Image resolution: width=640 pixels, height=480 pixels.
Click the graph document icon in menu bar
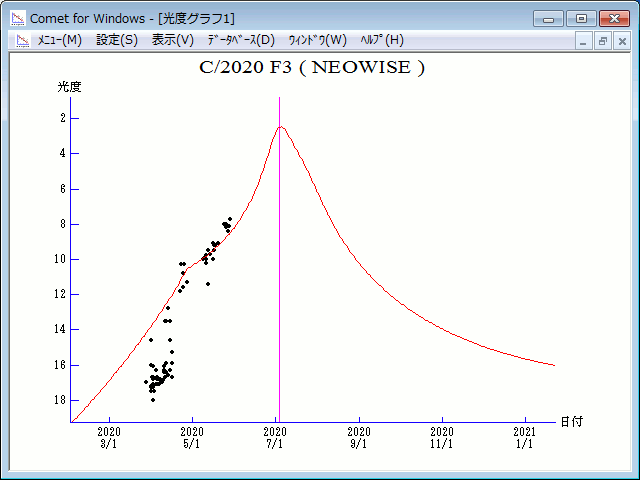(20, 40)
